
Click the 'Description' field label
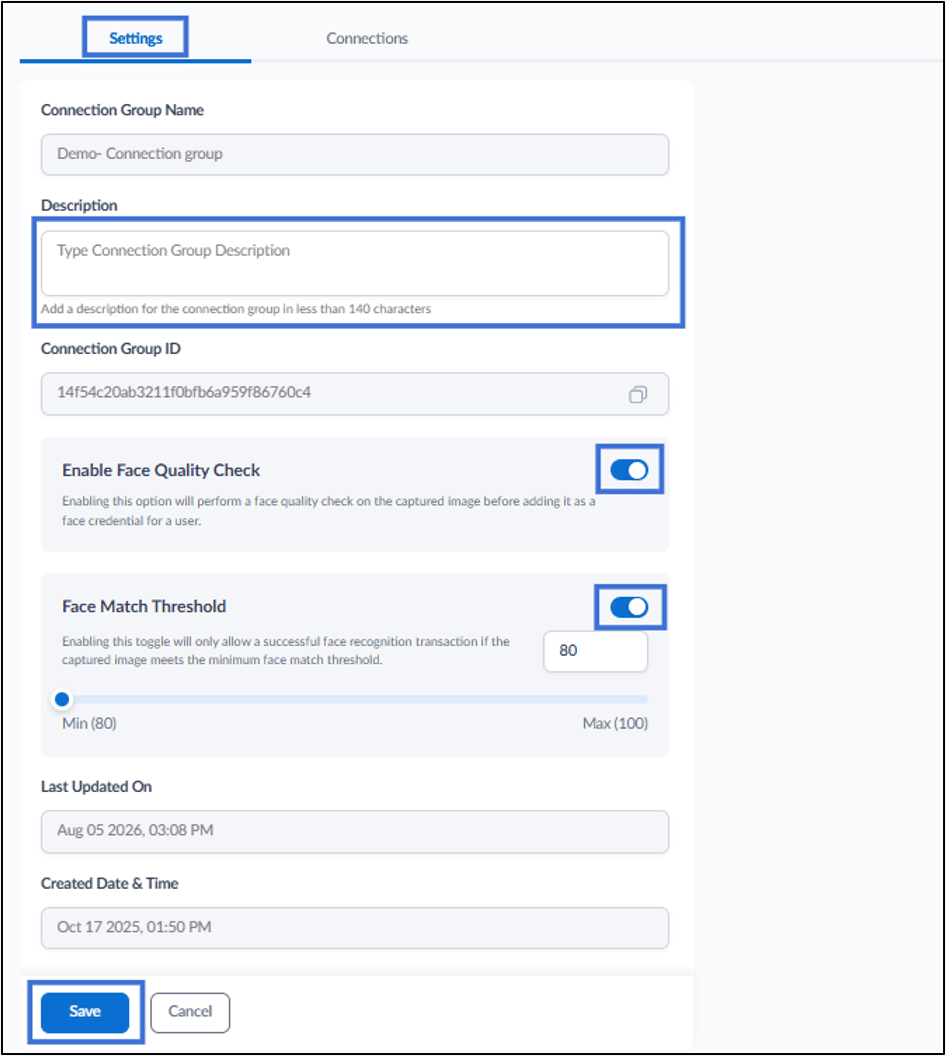coord(79,205)
